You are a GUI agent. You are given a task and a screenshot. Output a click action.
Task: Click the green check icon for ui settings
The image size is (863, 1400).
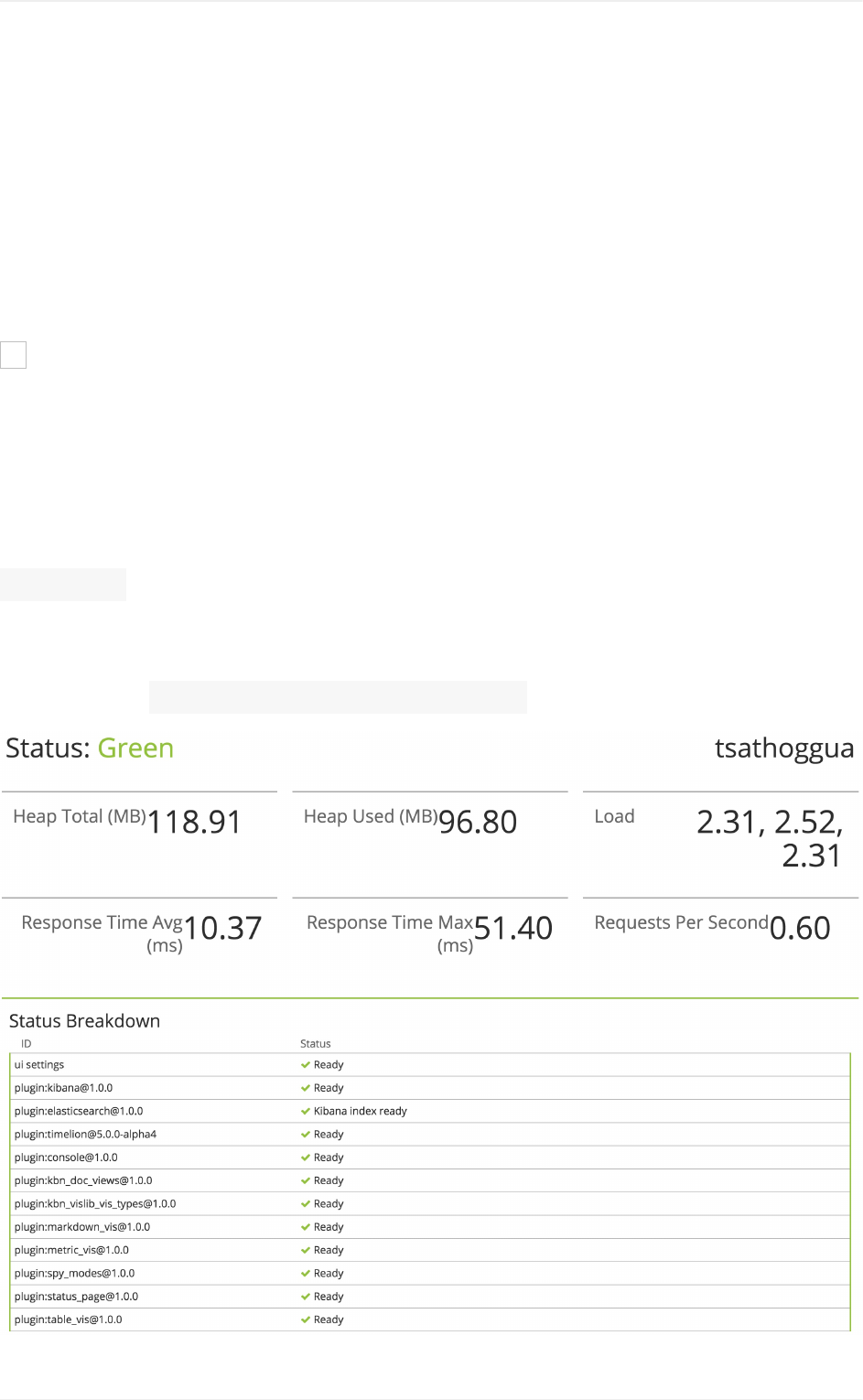(306, 1065)
